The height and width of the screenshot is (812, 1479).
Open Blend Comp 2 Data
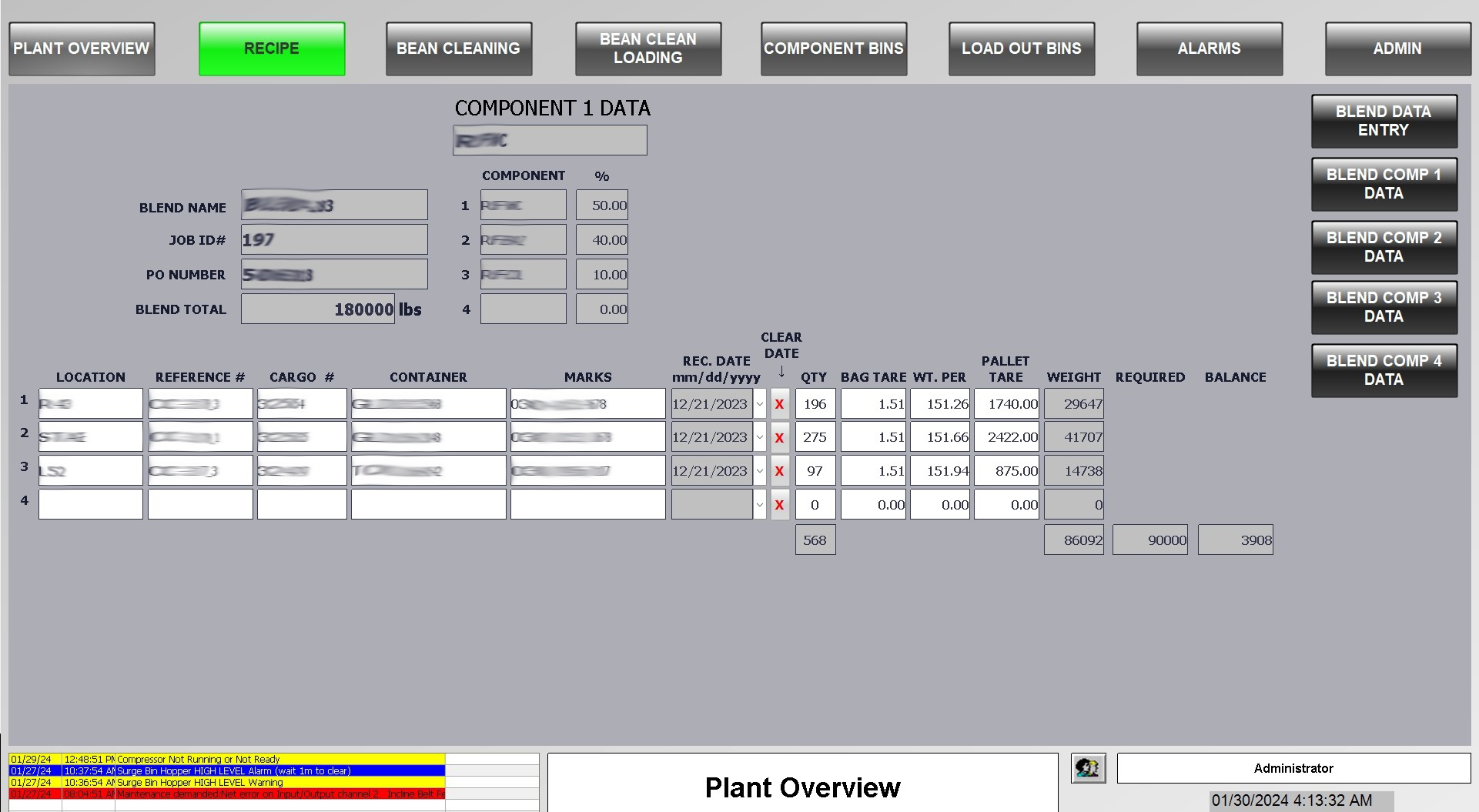click(x=1384, y=247)
